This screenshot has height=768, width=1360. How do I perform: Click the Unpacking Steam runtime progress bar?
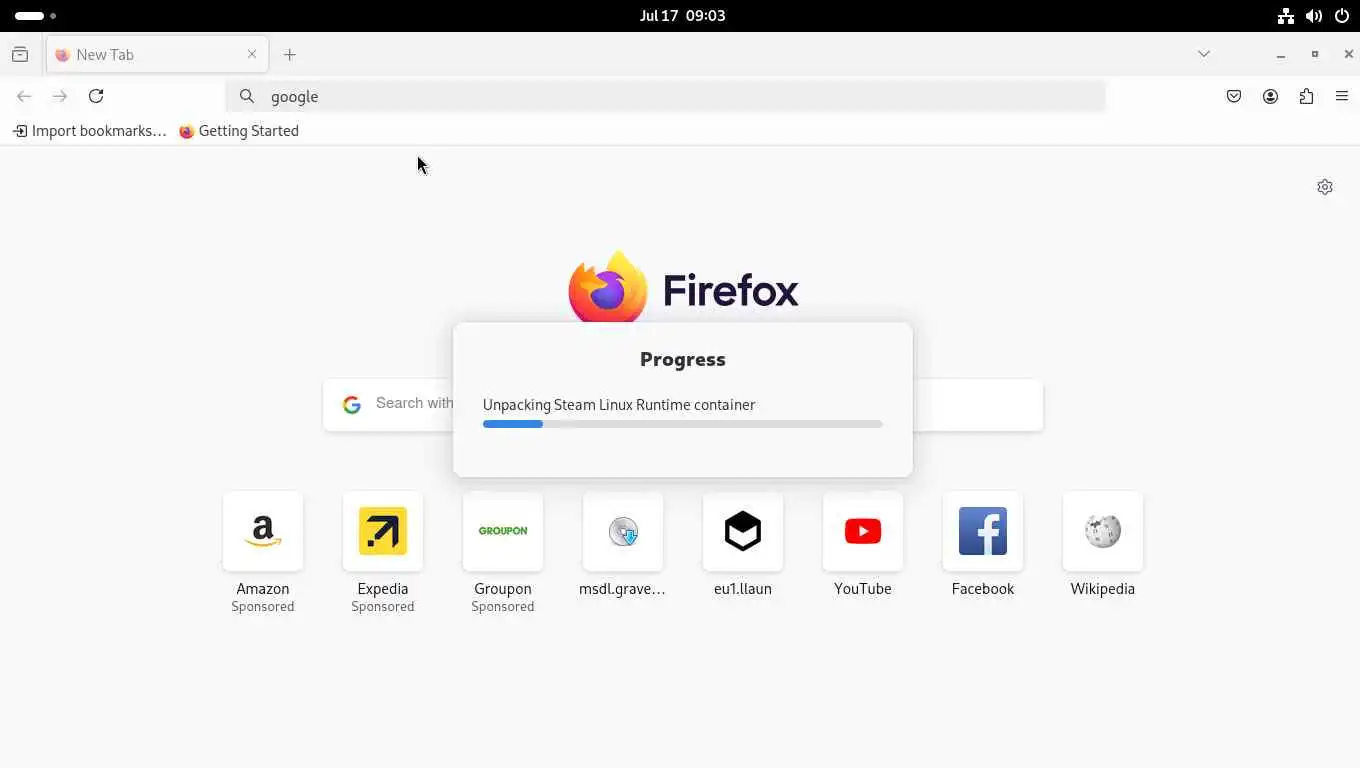(682, 424)
